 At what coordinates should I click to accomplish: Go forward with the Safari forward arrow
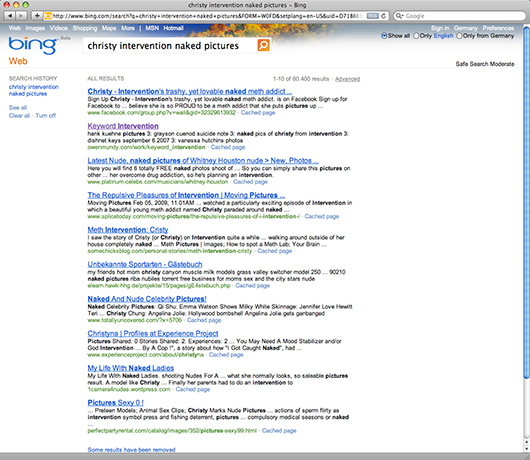[21, 16]
